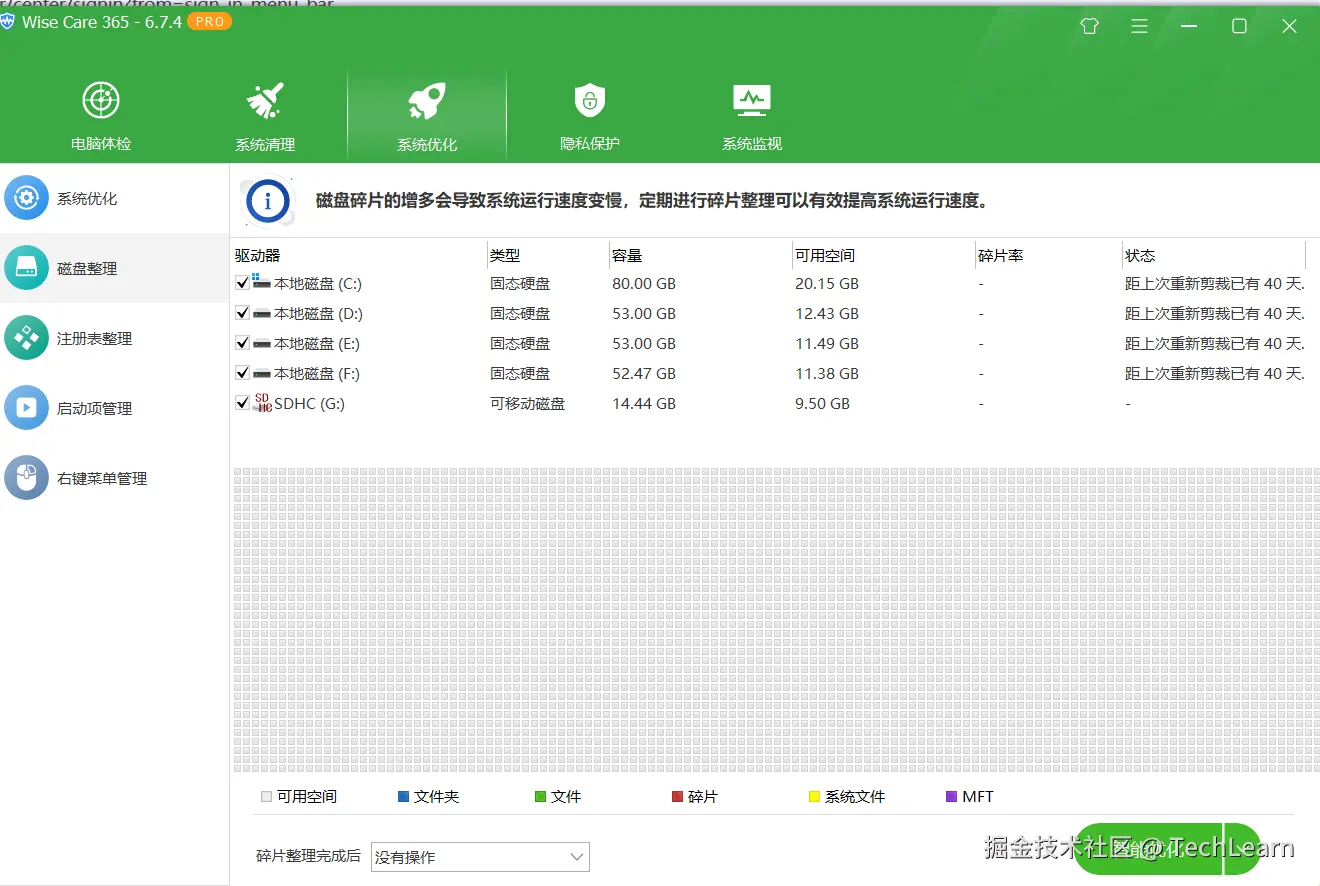Click the 系统优化 sidebar gear icon
1320x886 pixels.
[x=26, y=198]
